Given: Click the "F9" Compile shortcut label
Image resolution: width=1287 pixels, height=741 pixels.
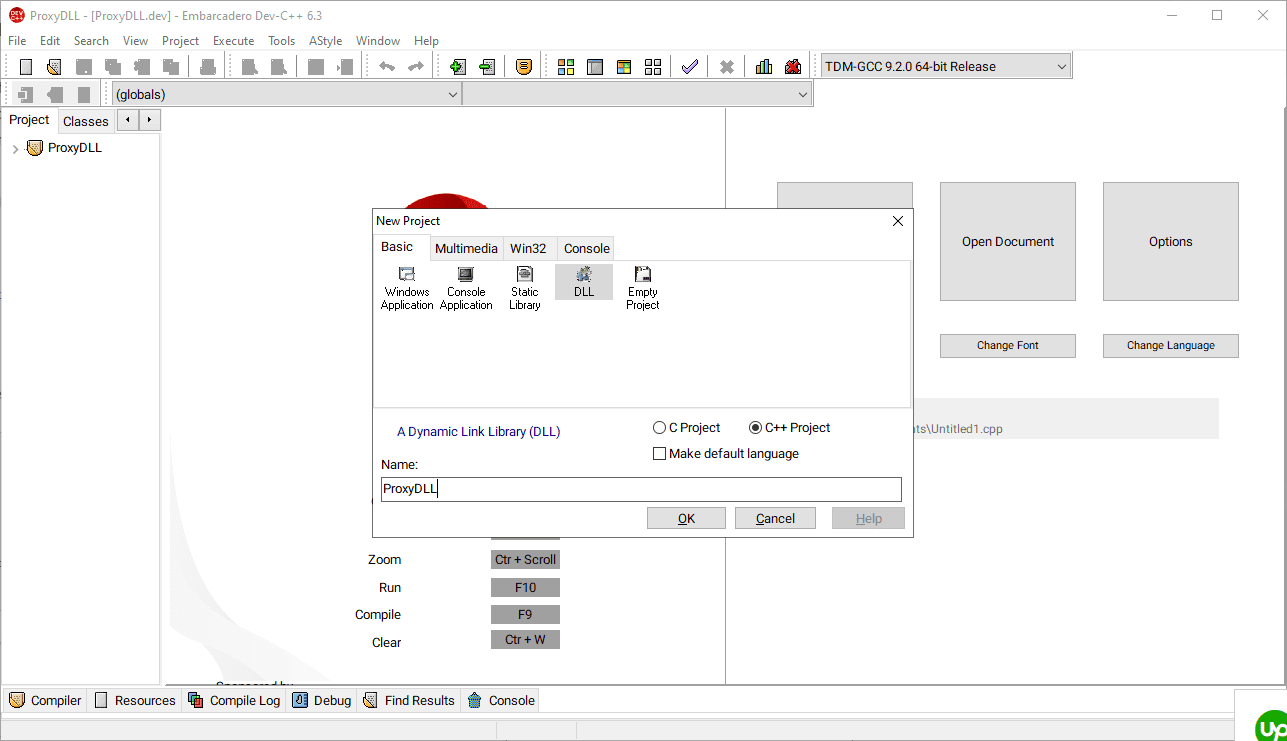Looking at the screenshot, I should pos(525,615).
